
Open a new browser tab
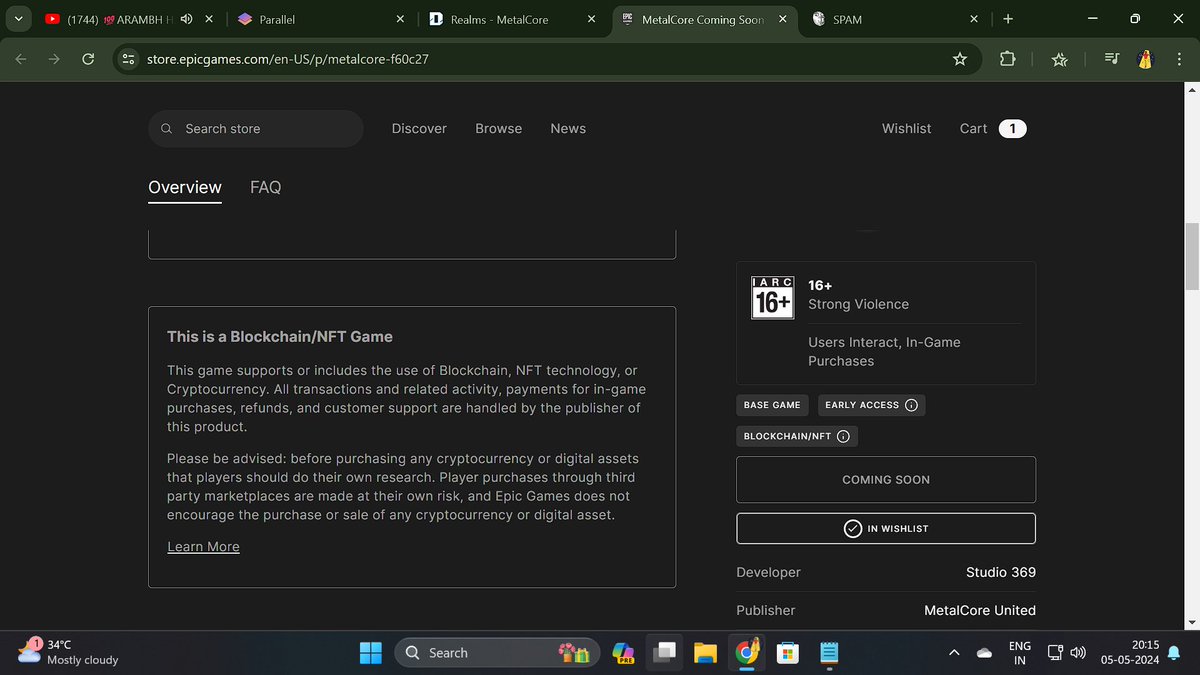[1007, 19]
